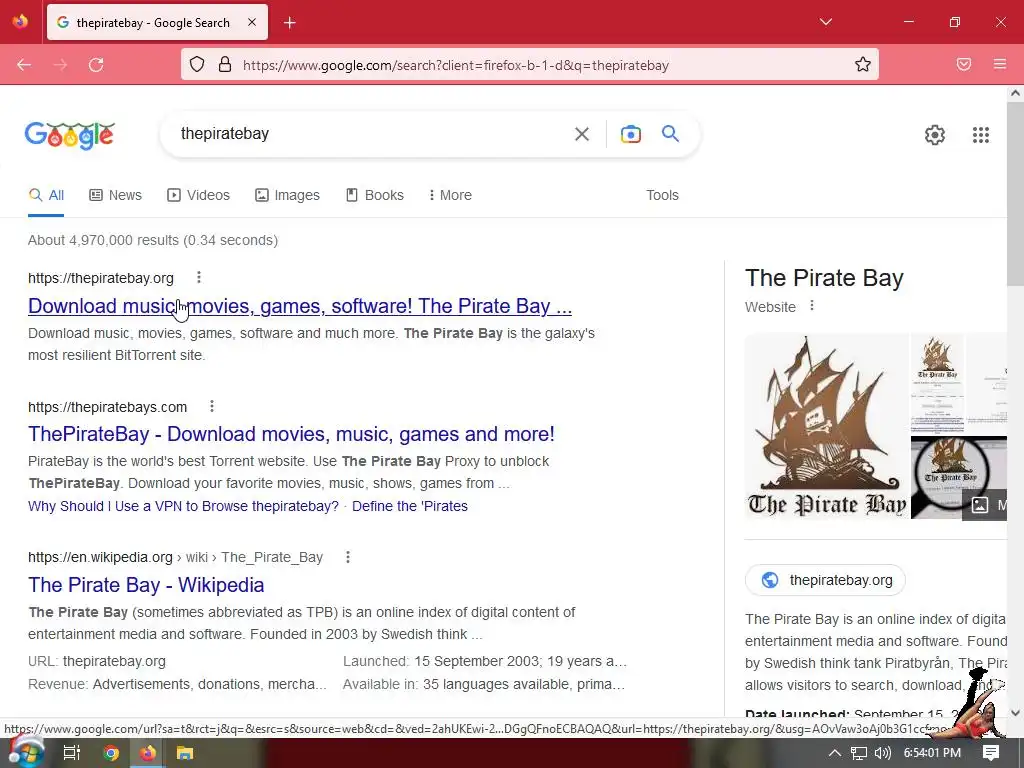
Task: Switch to Videos results
Action: click(x=199, y=195)
